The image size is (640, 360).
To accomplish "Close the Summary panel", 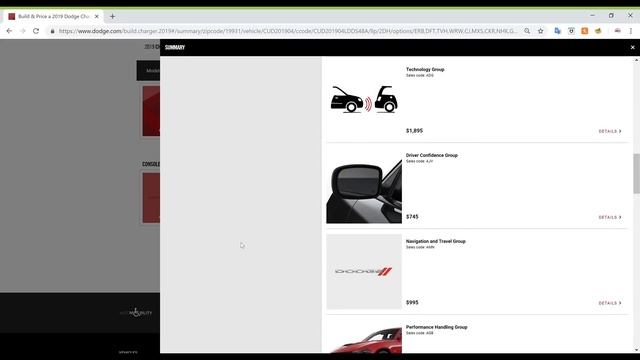I will pyautogui.click(x=632, y=47).
